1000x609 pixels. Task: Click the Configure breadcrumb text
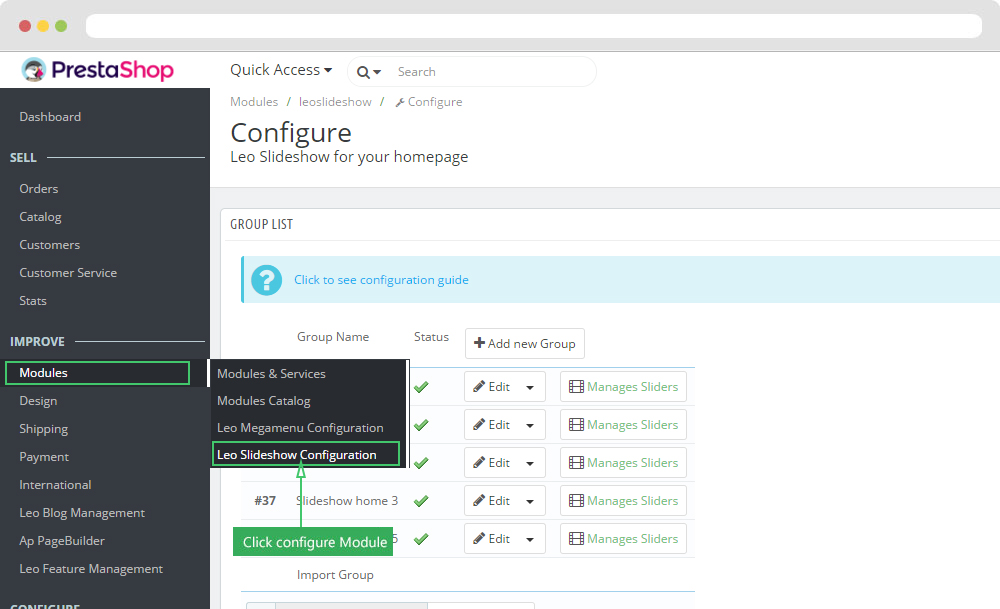(x=435, y=102)
